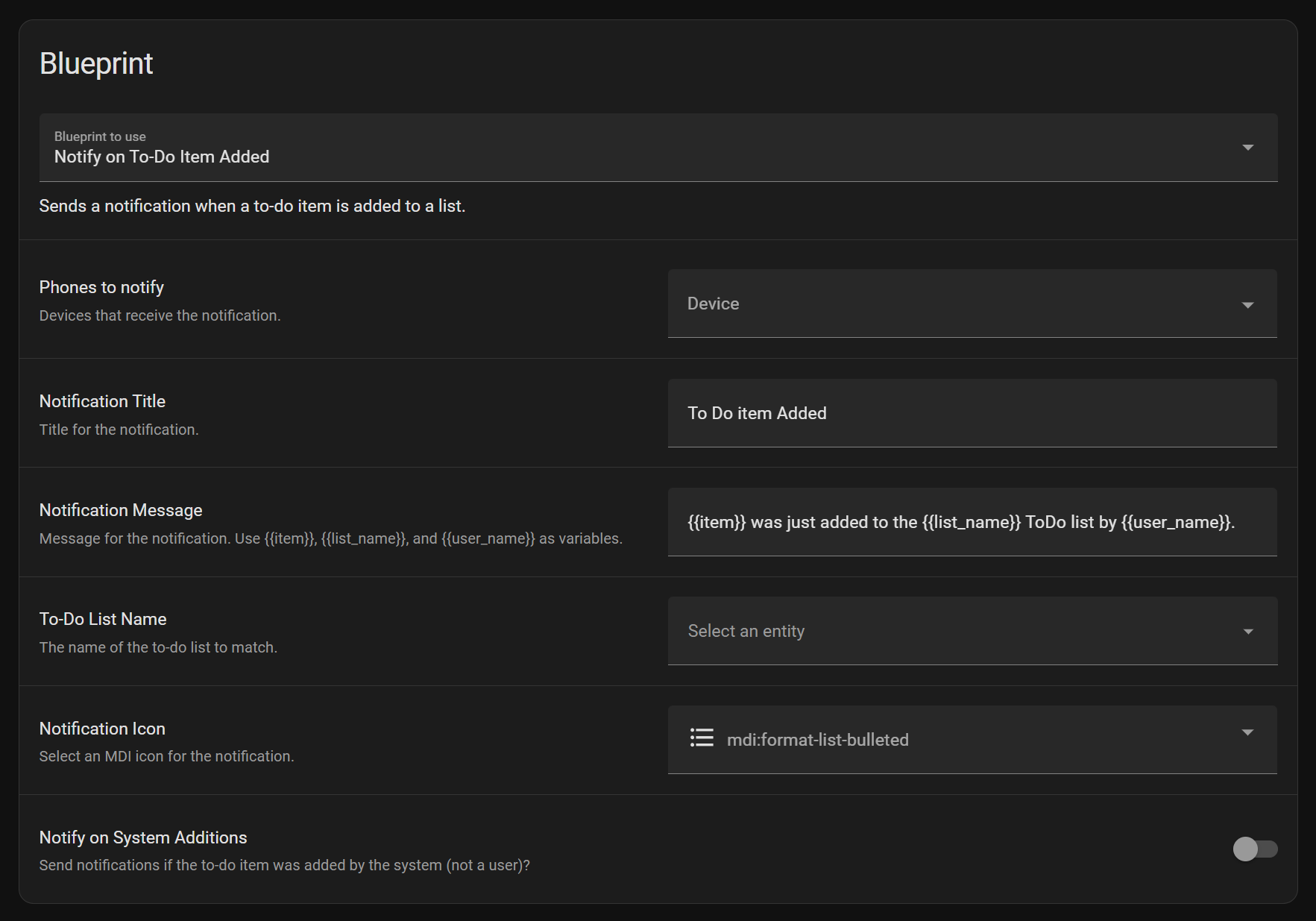
Task: Click the Phones to notify section label
Action: (x=101, y=286)
